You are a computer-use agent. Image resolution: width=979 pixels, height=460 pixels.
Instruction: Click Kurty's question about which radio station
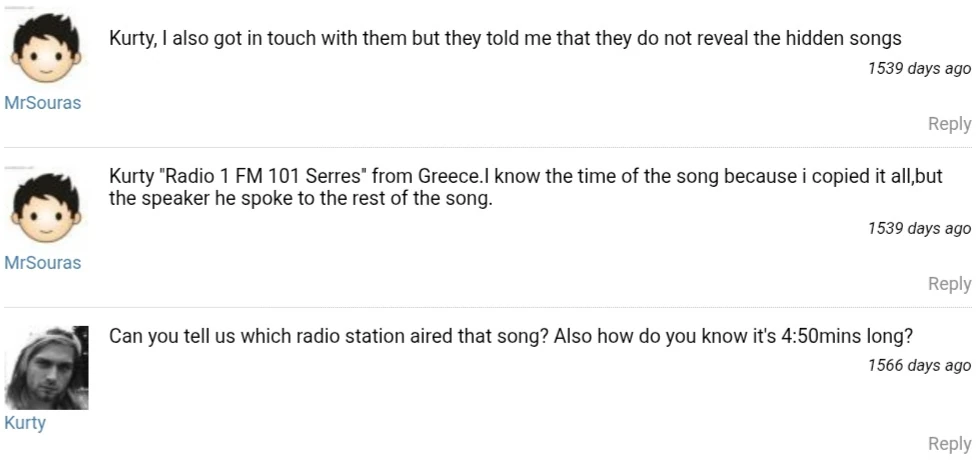click(x=326, y=335)
